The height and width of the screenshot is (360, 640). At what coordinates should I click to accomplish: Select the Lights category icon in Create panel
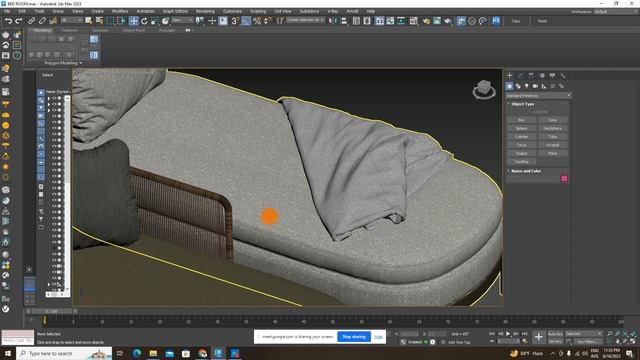[x=527, y=86]
